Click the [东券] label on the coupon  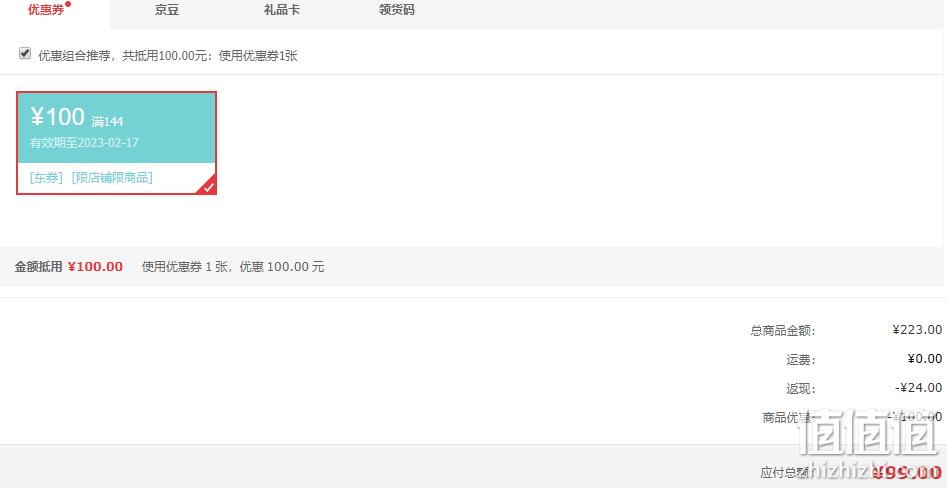click(x=47, y=178)
